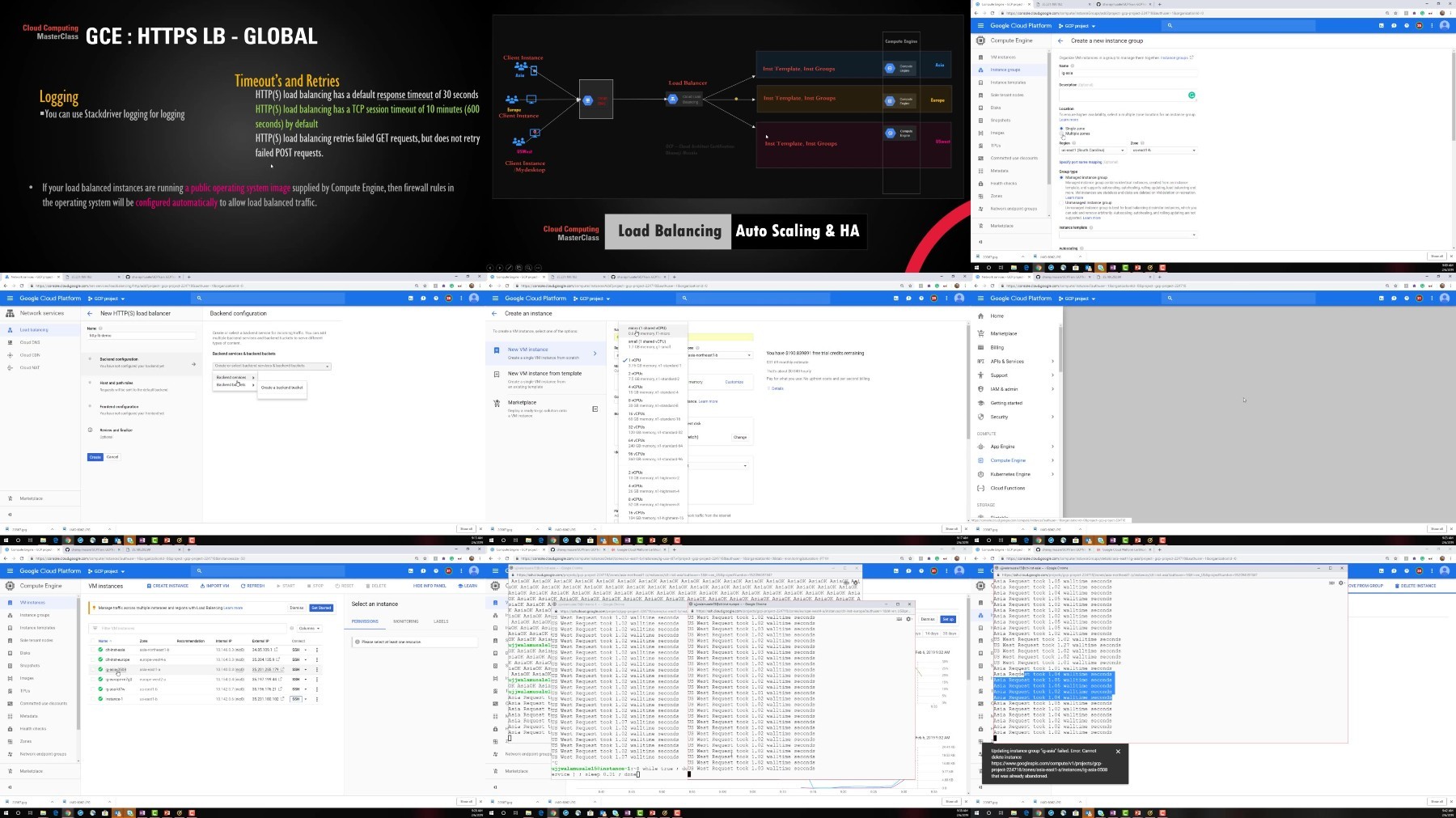Viewport: 1456px width, 818px height.
Task: Select Frontend configuration step
Action: click(x=141, y=409)
